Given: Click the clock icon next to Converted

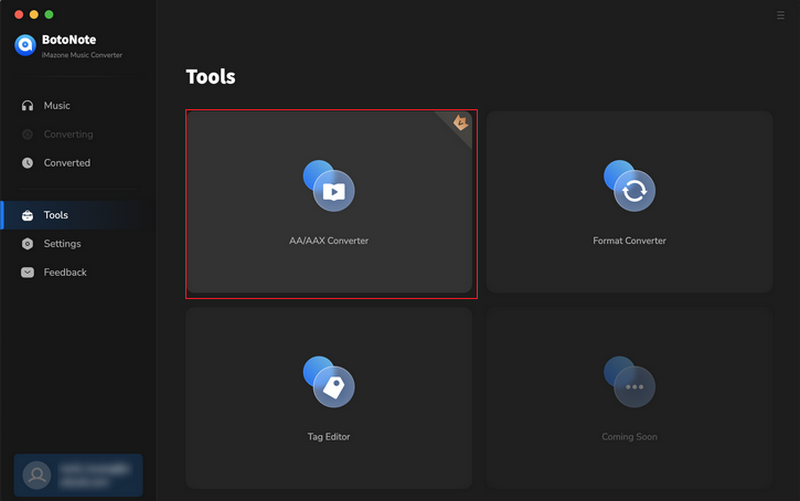Looking at the screenshot, I should [27, 163].
